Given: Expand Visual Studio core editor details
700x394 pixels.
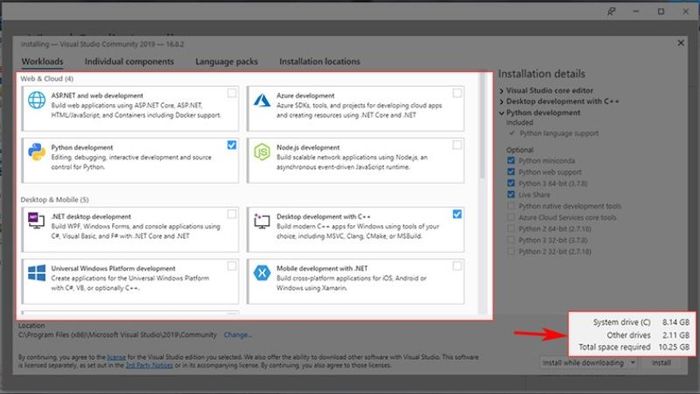Looking at the screenshot, I should (502, 91).
